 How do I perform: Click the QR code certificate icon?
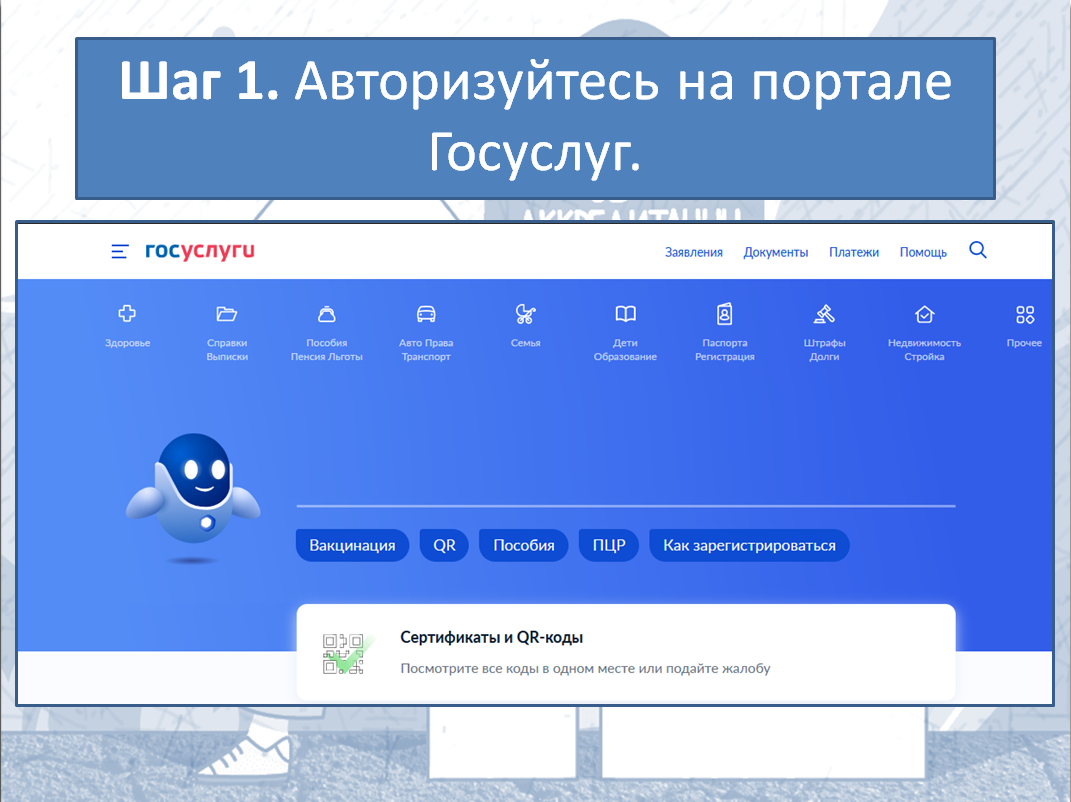[x=346, y=654]
